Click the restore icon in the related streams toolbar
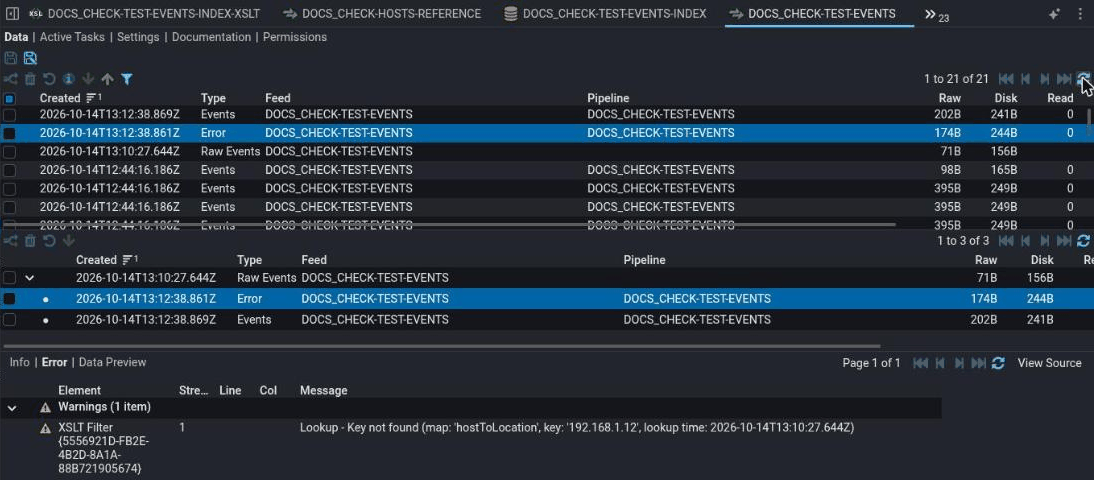This screenshot has height=480, width=1094. (x=50, y=241)
